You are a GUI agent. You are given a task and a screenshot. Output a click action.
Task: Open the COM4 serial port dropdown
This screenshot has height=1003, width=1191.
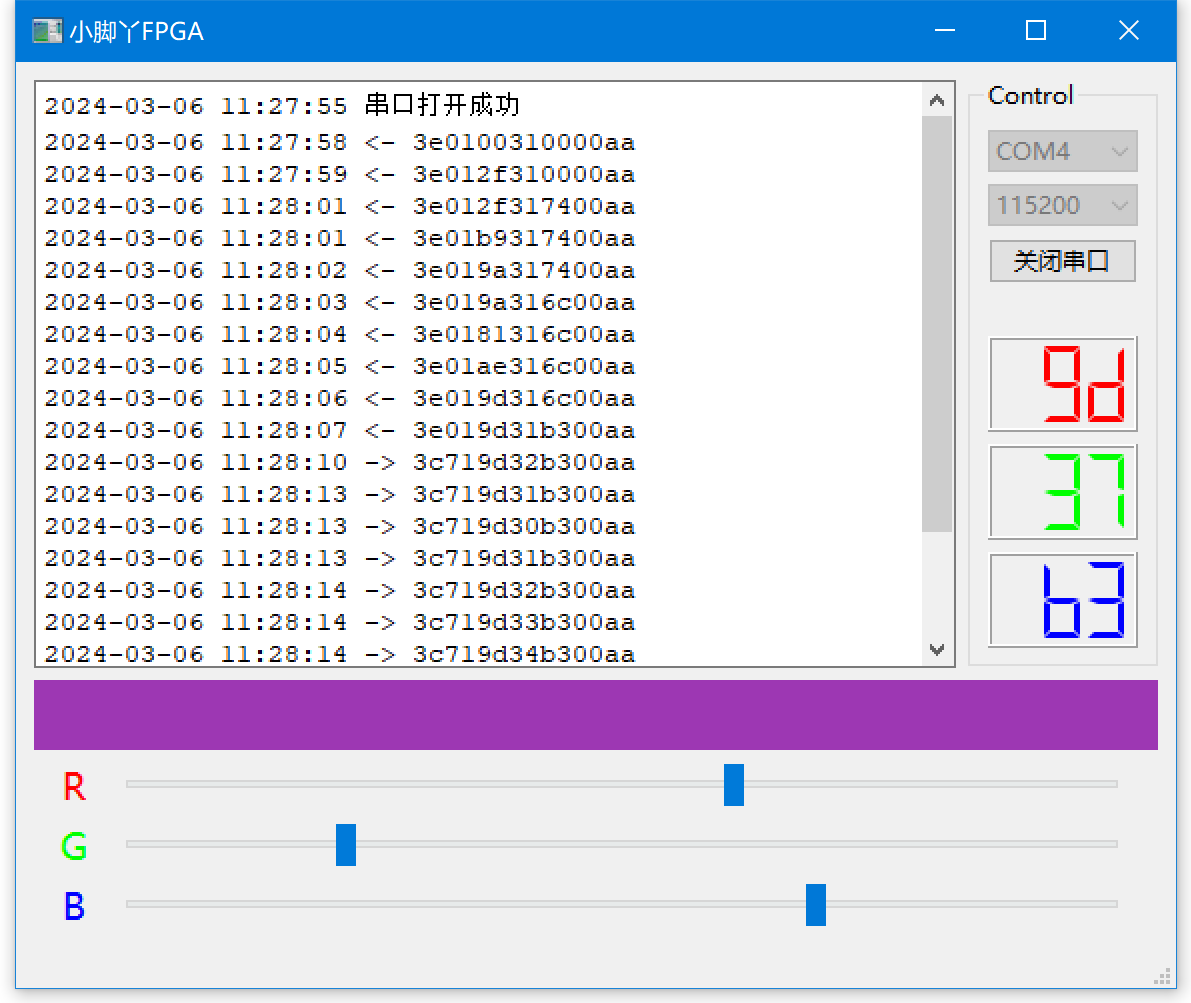point(1062,151)
